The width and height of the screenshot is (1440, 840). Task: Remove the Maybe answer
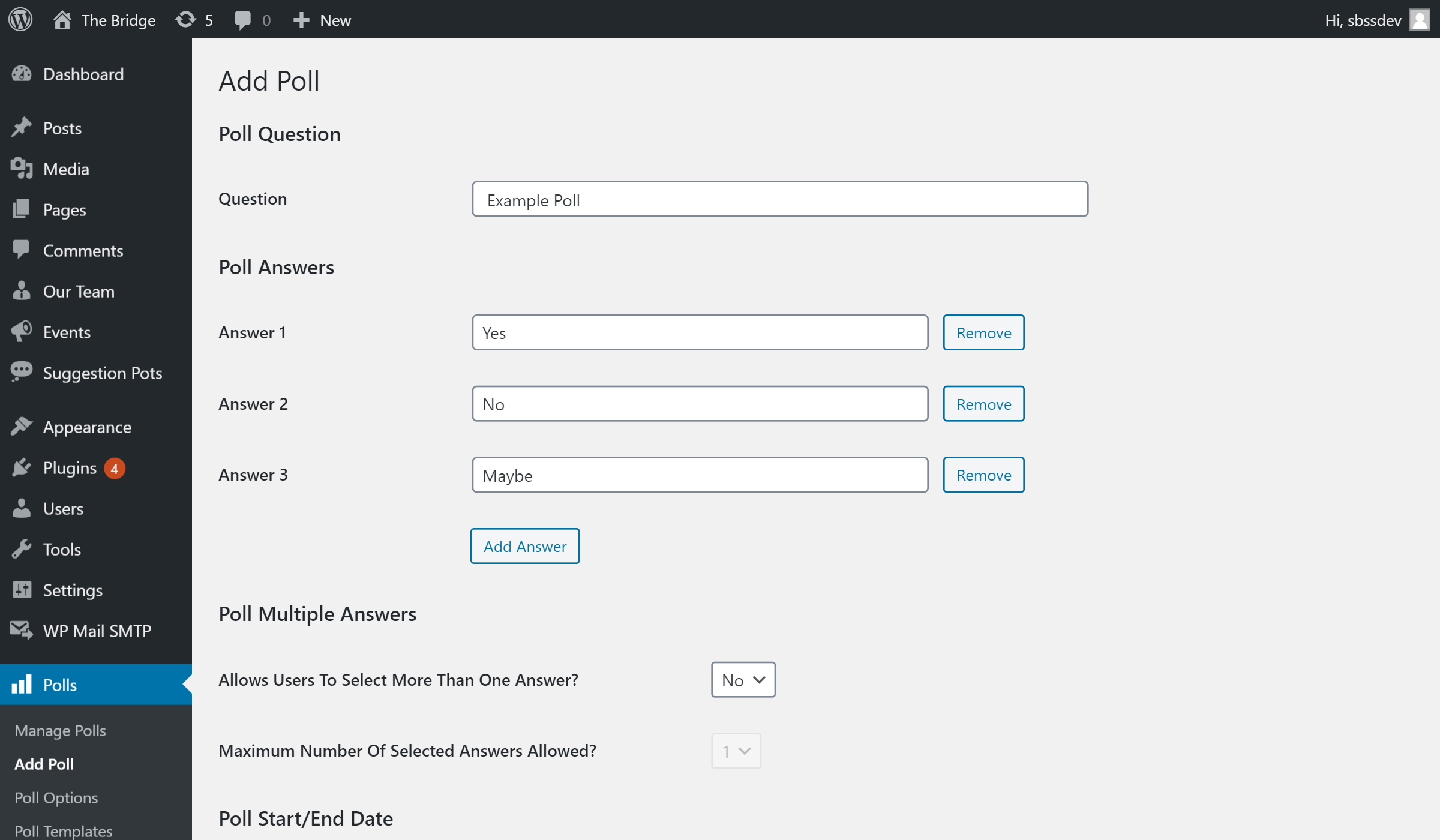(x=983, y=475)
